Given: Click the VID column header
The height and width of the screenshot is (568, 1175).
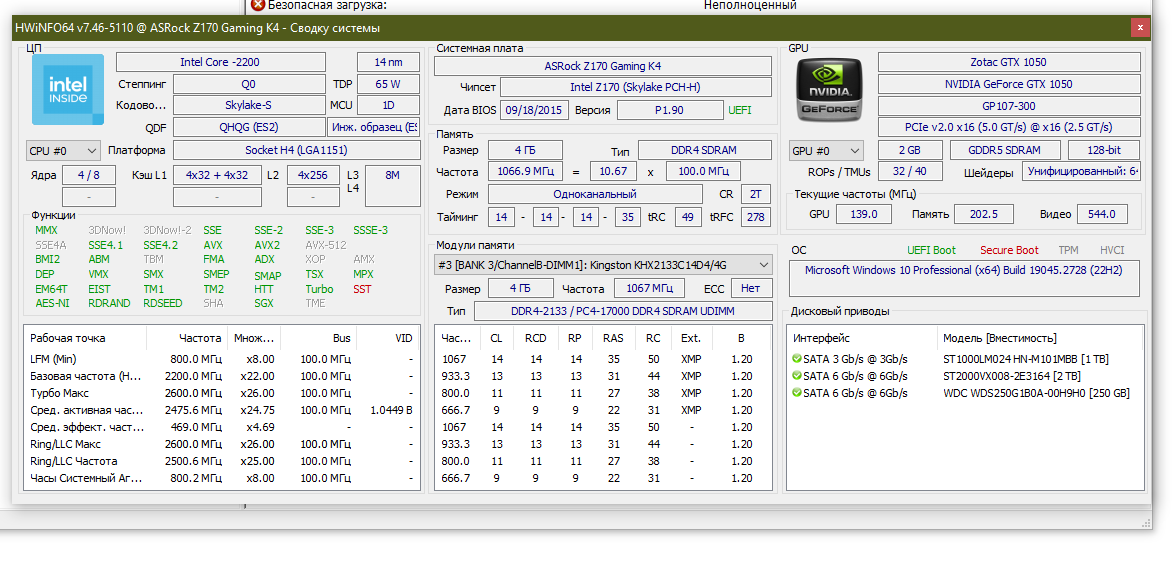Looking at the screenshot, I should click(388, 338).
